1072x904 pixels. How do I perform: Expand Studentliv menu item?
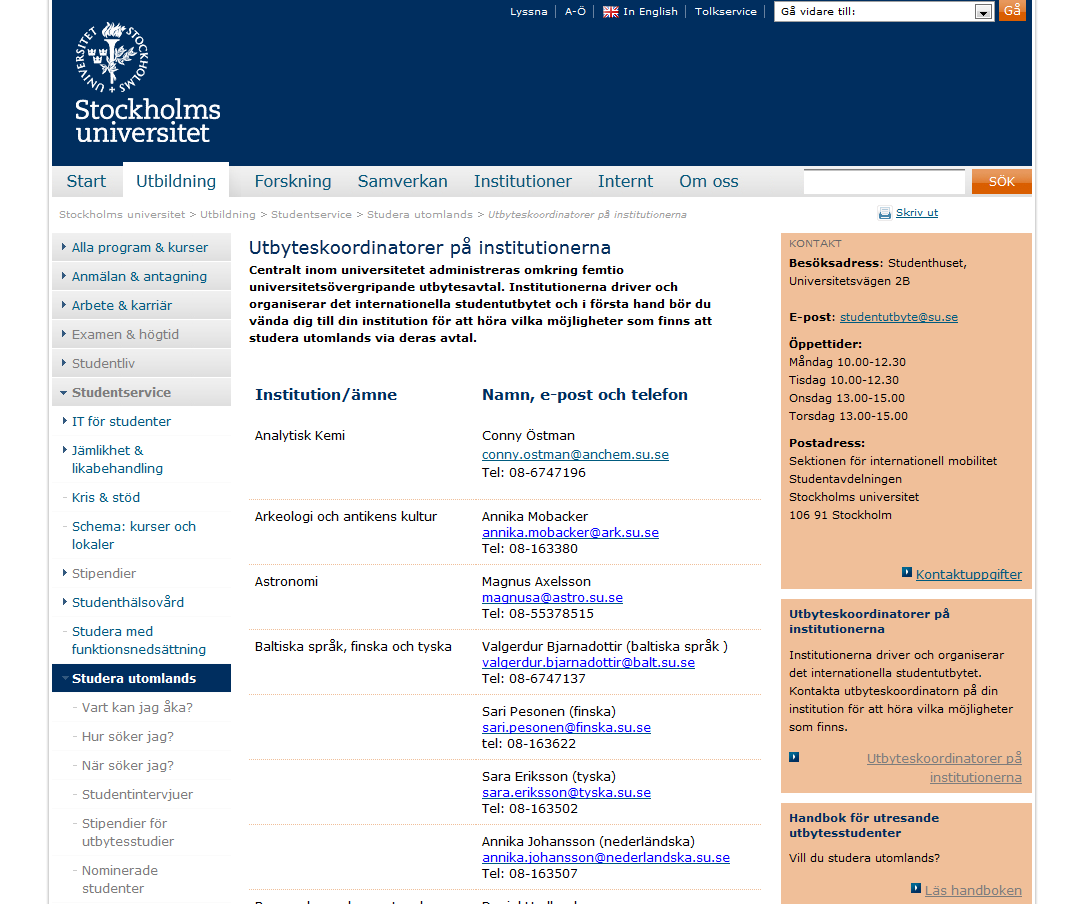(141, 364)
